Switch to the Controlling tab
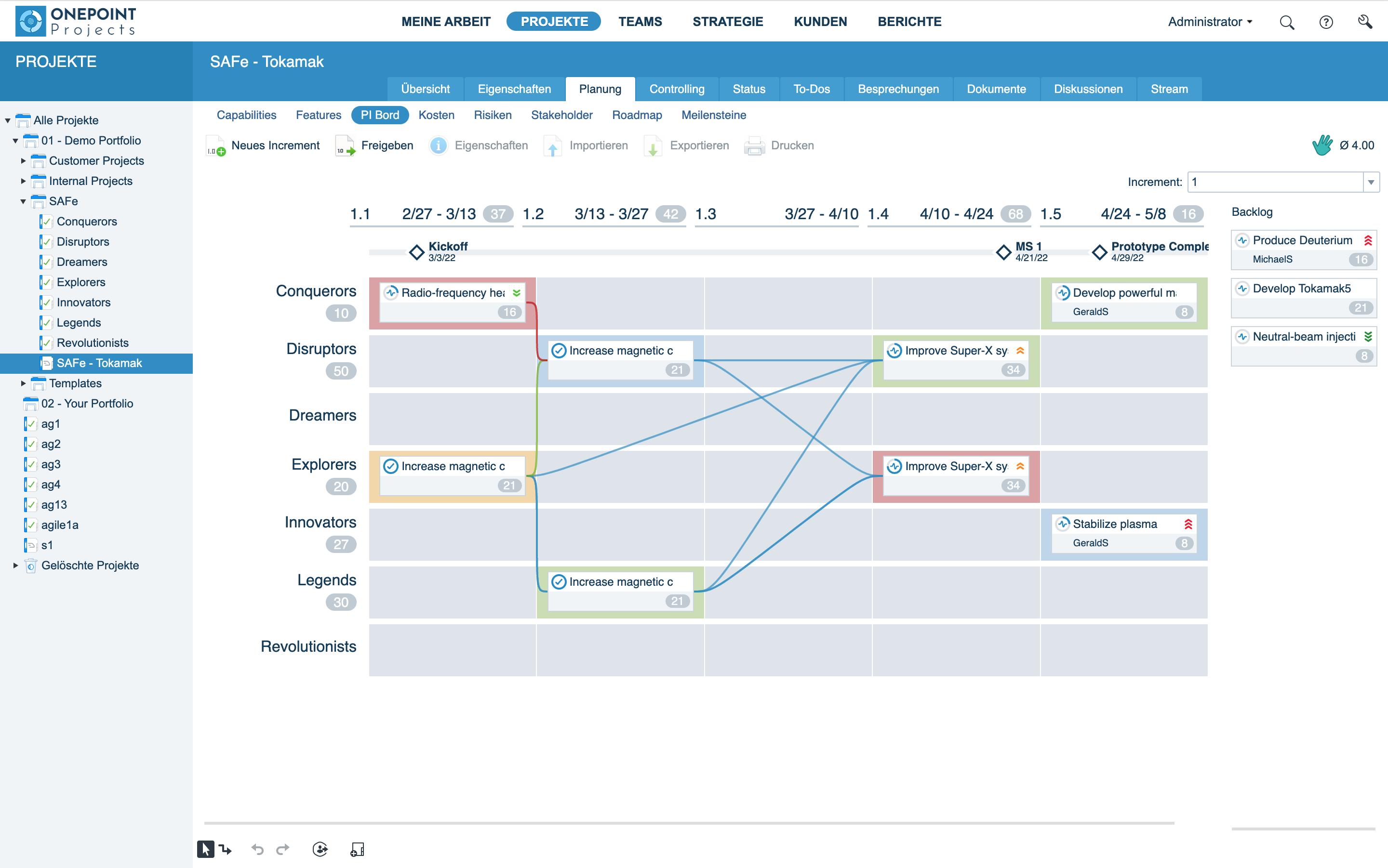Image resolution: width=1388 pixels, height=868 pixels. (x=677, y=89)
